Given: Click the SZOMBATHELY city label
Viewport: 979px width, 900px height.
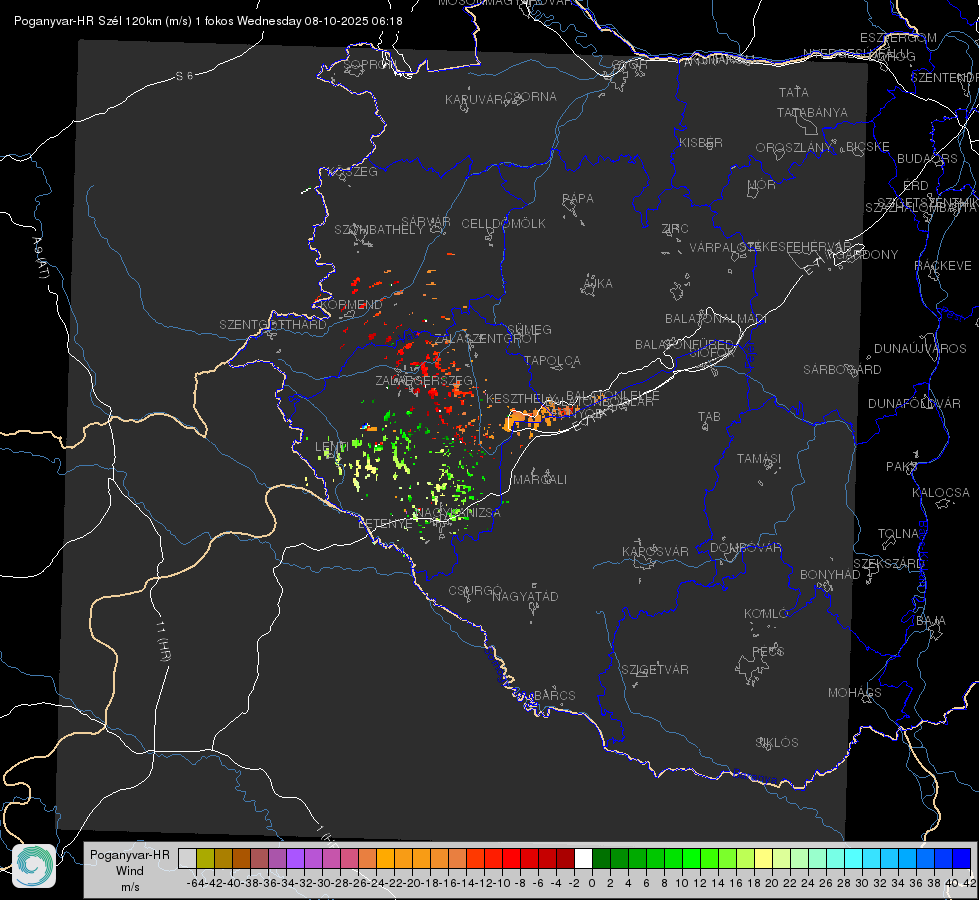Looking at the screenshot, I should point(379,230).
